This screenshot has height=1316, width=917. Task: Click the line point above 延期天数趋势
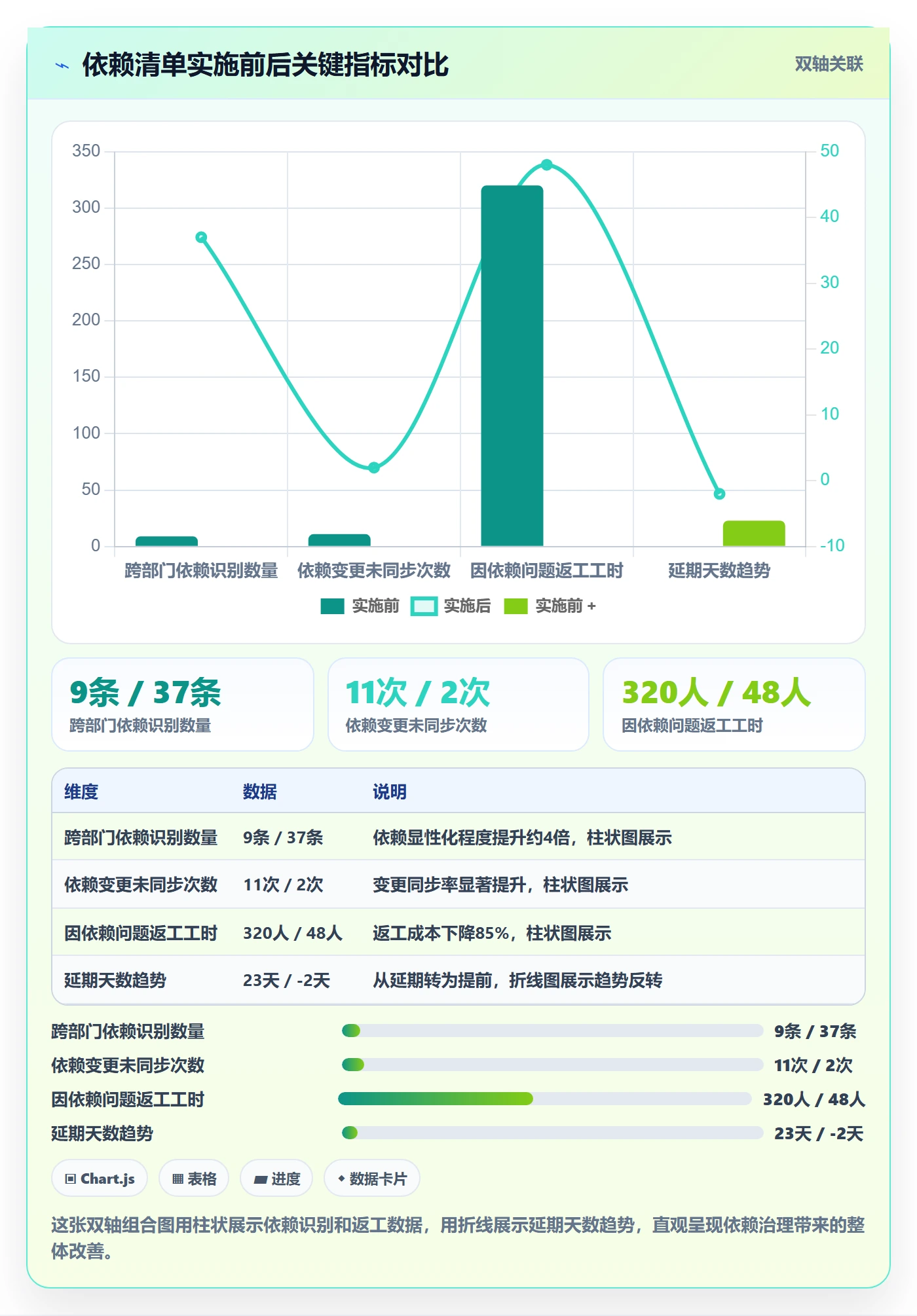719,494
